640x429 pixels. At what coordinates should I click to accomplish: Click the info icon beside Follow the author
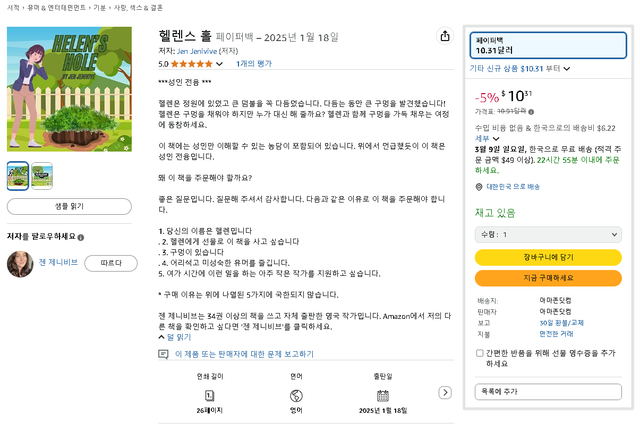(81, 237)
